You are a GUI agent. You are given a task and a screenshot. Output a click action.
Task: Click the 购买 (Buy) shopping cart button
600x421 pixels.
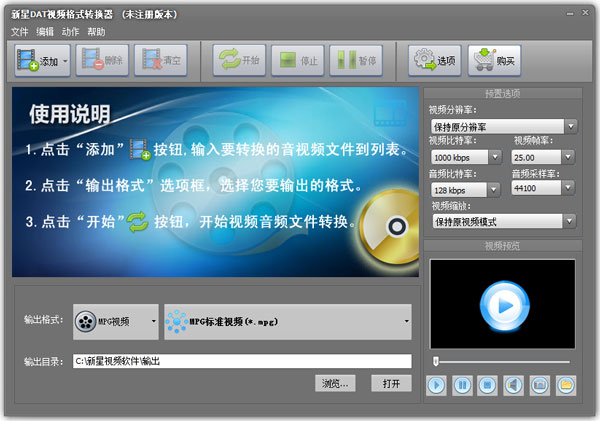coord(494,60)
